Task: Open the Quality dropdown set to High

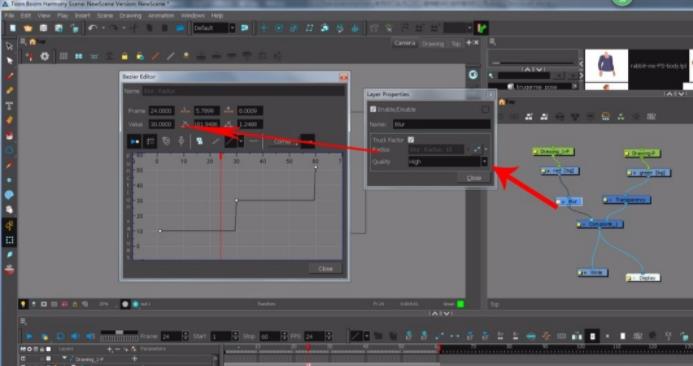Action: point(447,162)
